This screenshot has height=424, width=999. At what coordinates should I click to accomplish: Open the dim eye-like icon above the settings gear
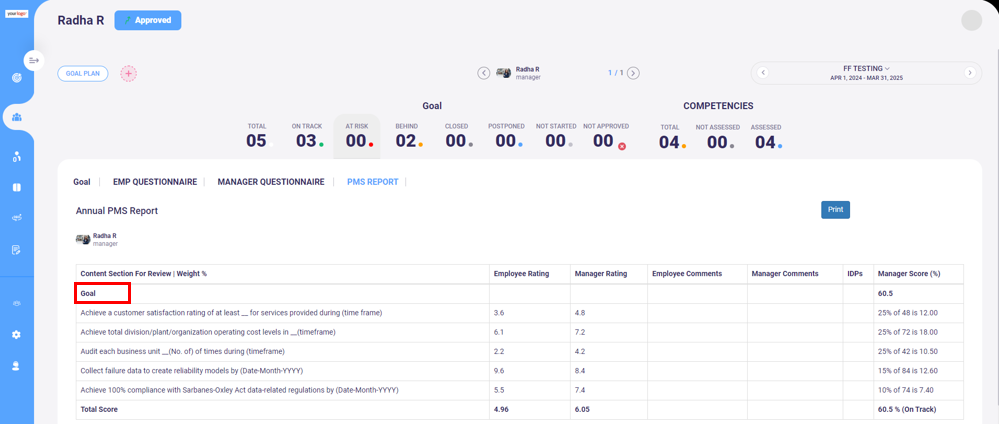(x=17, y=303)
